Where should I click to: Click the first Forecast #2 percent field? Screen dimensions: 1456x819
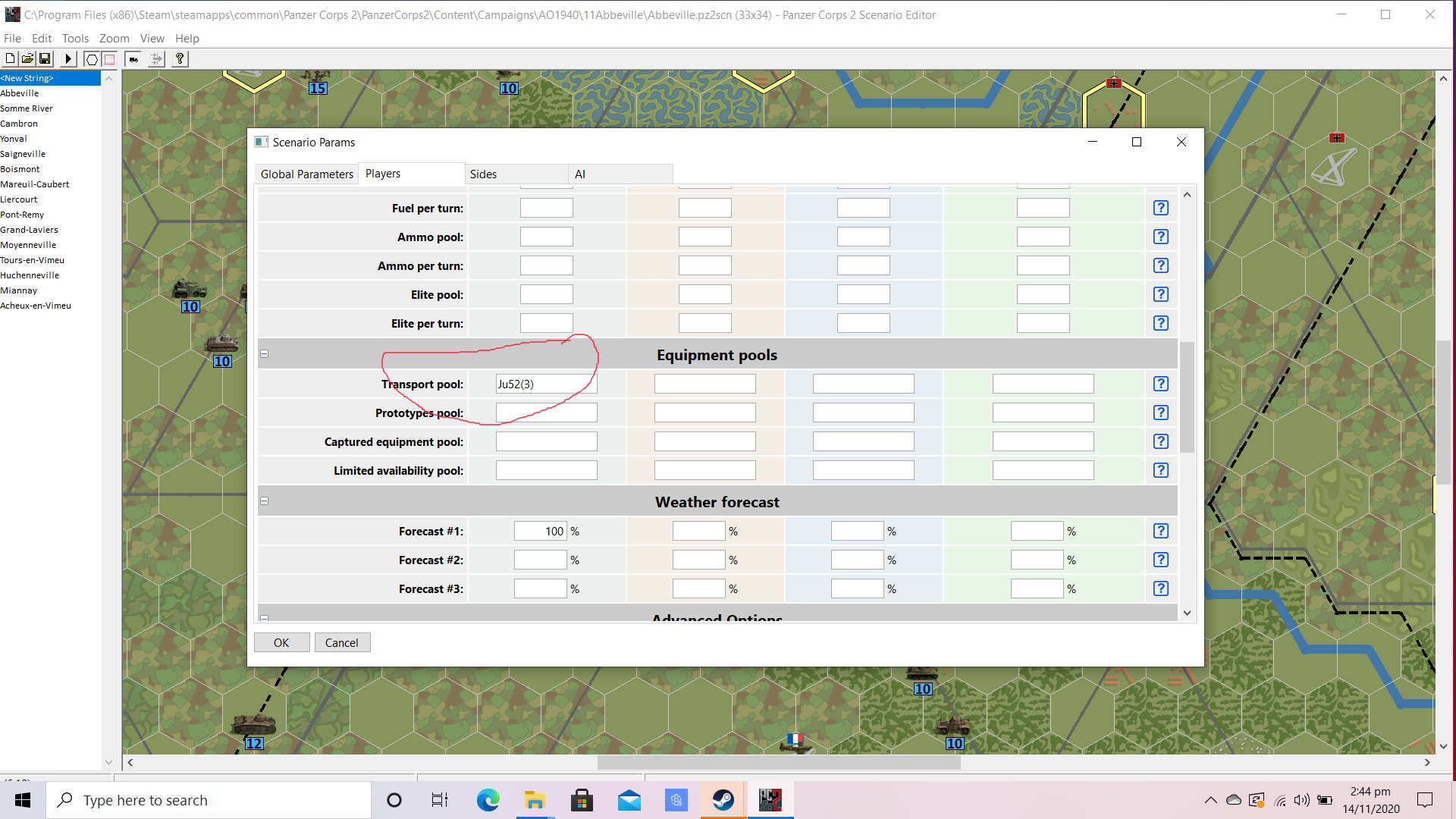[540, 560]
